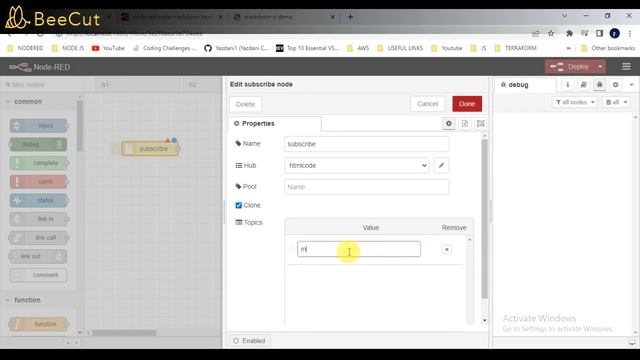
Task: Open NODERED bookmarks folder
Action: pos(25,48)
